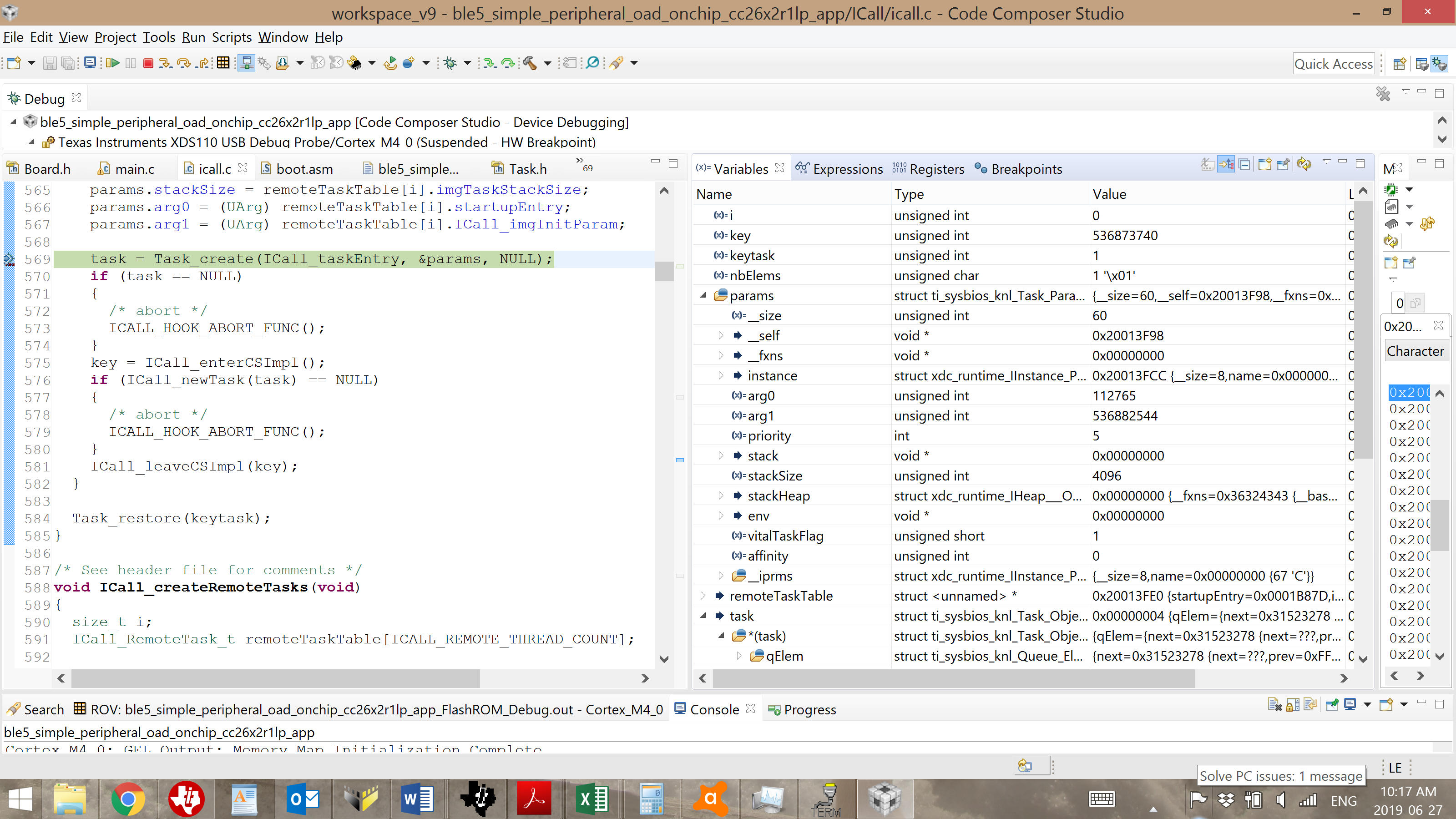Screen dimensions: 1456x819
Task: Collapse the task variable node
Action: click(703, 615)
